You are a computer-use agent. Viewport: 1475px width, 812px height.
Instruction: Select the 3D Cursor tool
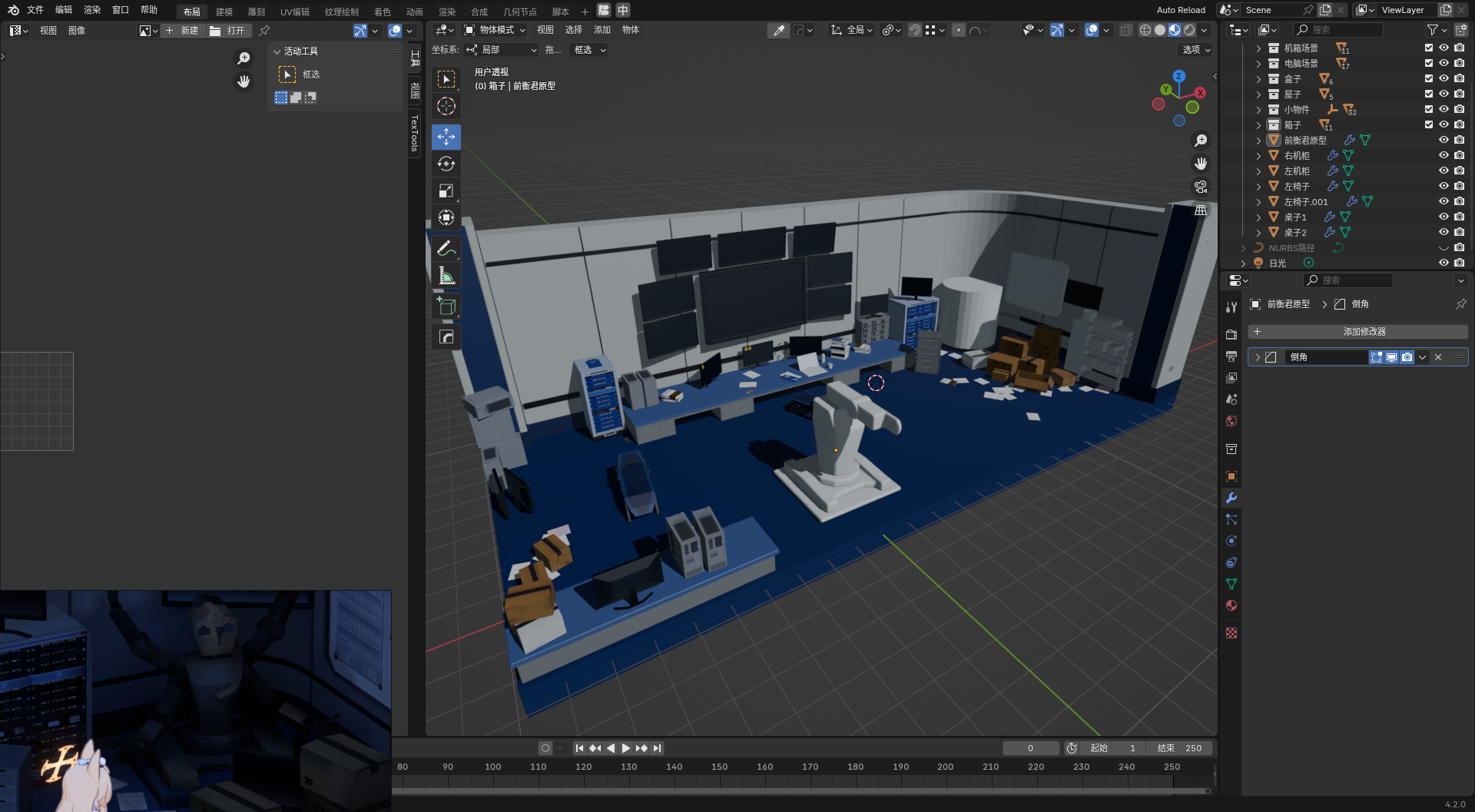[x=446, y=106]
